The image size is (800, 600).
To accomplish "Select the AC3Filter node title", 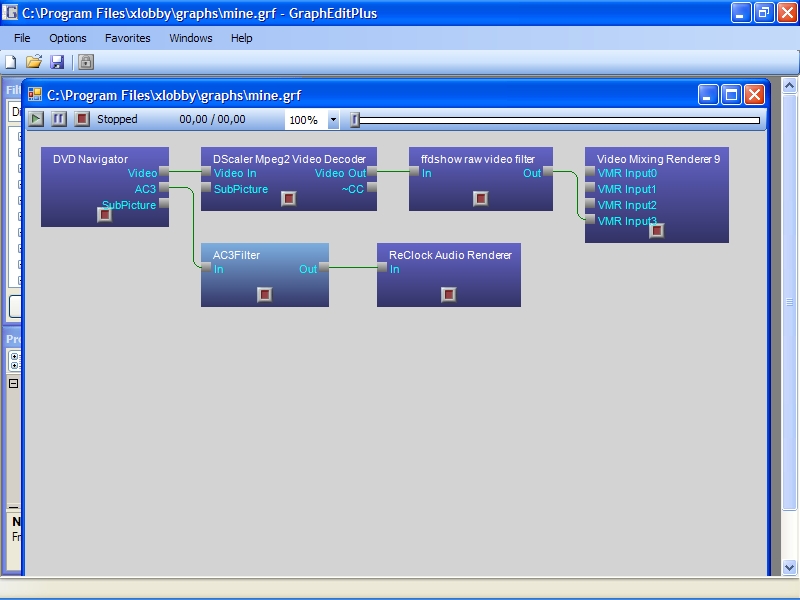I will (x=236, y=255).
